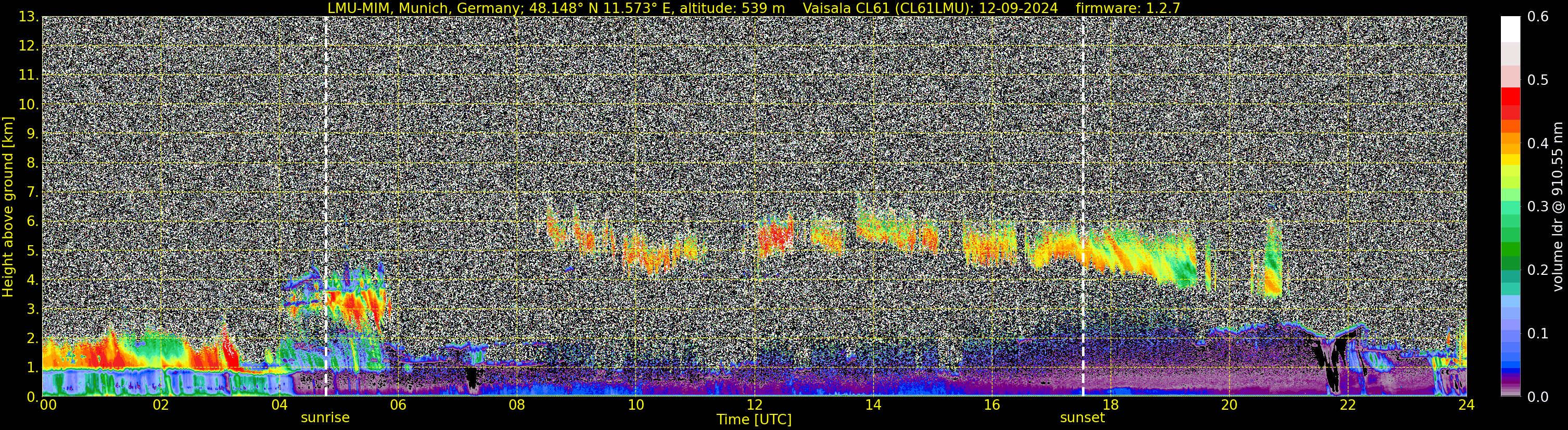1568x430 pixels.
Task: Click the time axis tick label 04
Action: click(279, 406)
